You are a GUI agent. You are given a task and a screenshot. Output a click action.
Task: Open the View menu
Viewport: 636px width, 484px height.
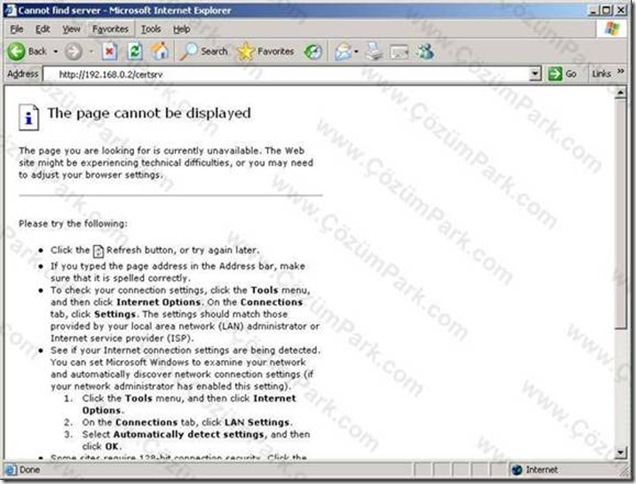pos(71,29)
